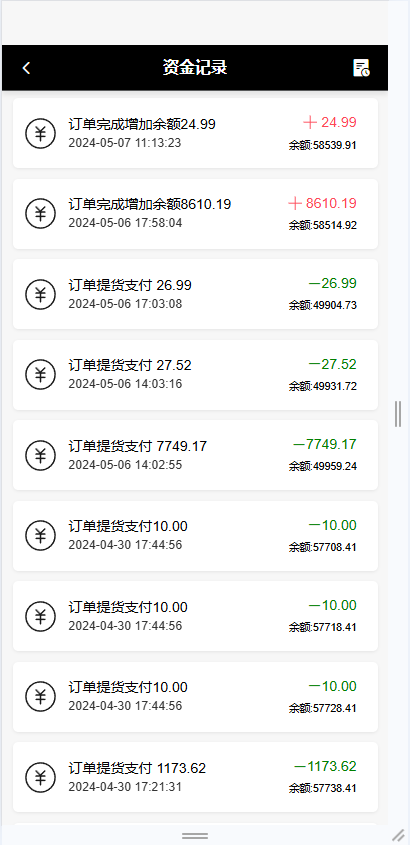Image resolution: width=410 pixels, height=845 pixels.
Task: Open record dated 2024-05-07 11:13:23
Action: coord(196,133)
